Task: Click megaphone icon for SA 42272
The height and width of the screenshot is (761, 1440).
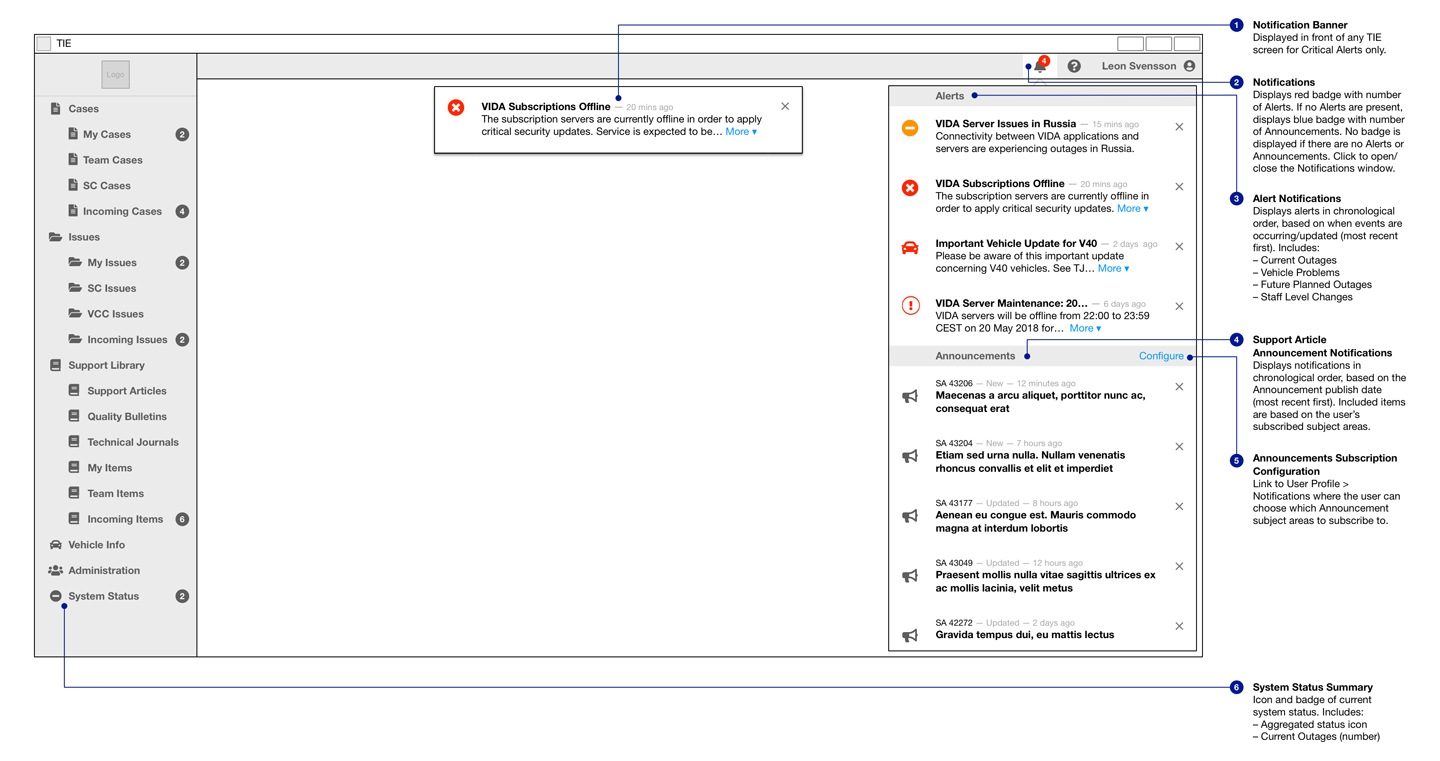Action: point(910,636)
